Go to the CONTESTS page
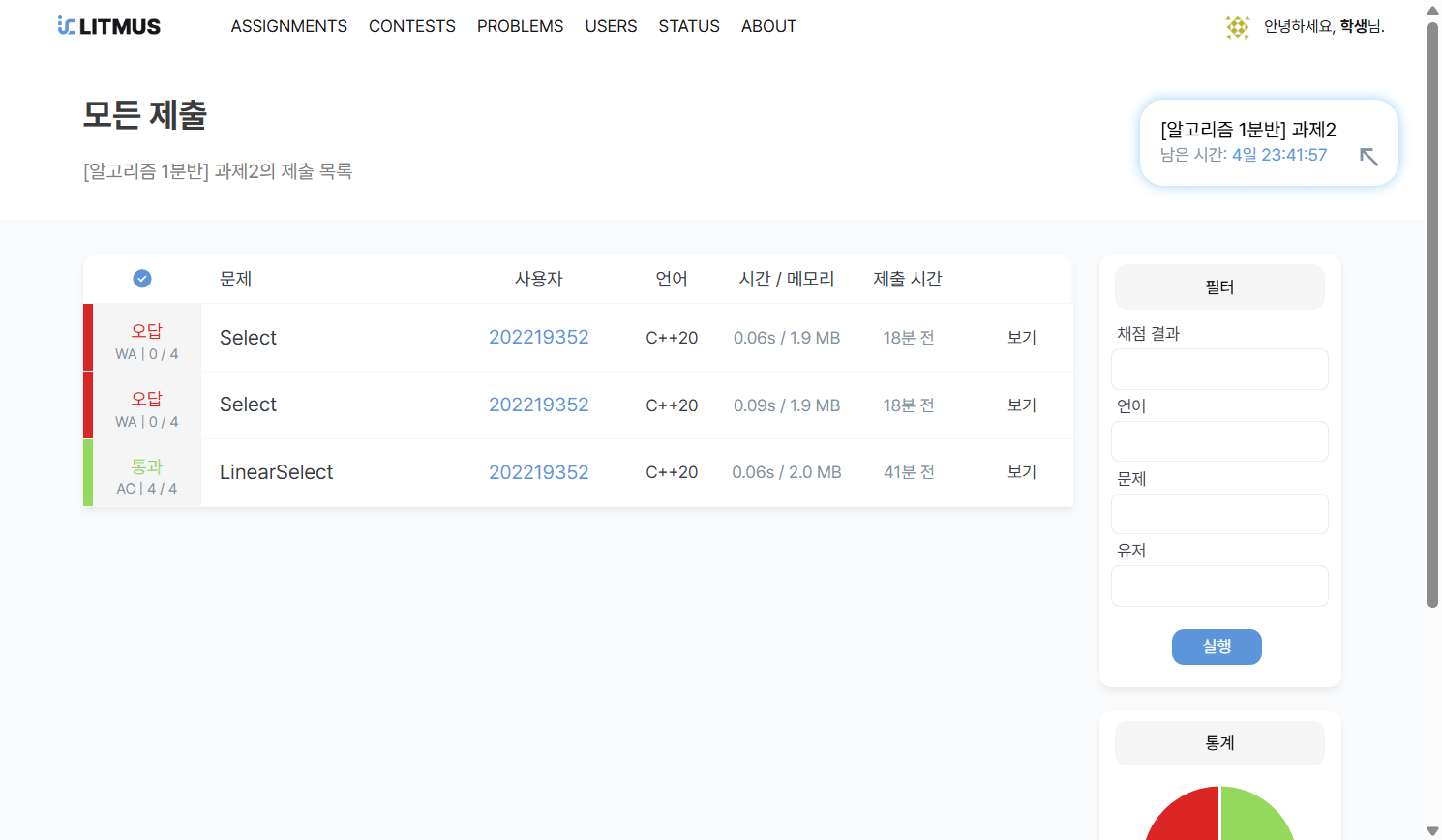 coord(411,26)
